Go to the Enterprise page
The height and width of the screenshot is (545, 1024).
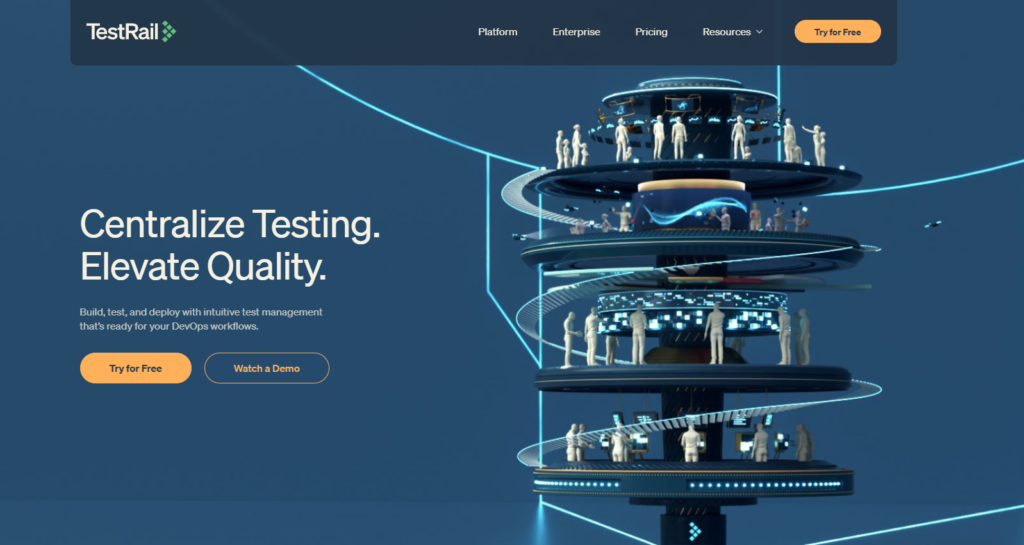click(576, 31)
